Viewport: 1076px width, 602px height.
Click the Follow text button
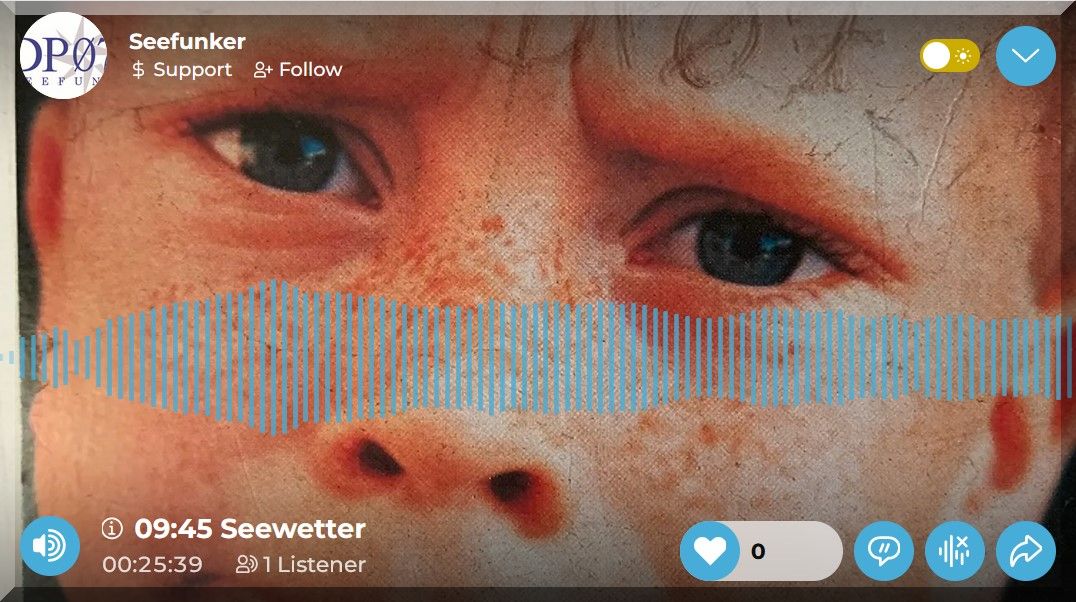(x=310, y=69)
